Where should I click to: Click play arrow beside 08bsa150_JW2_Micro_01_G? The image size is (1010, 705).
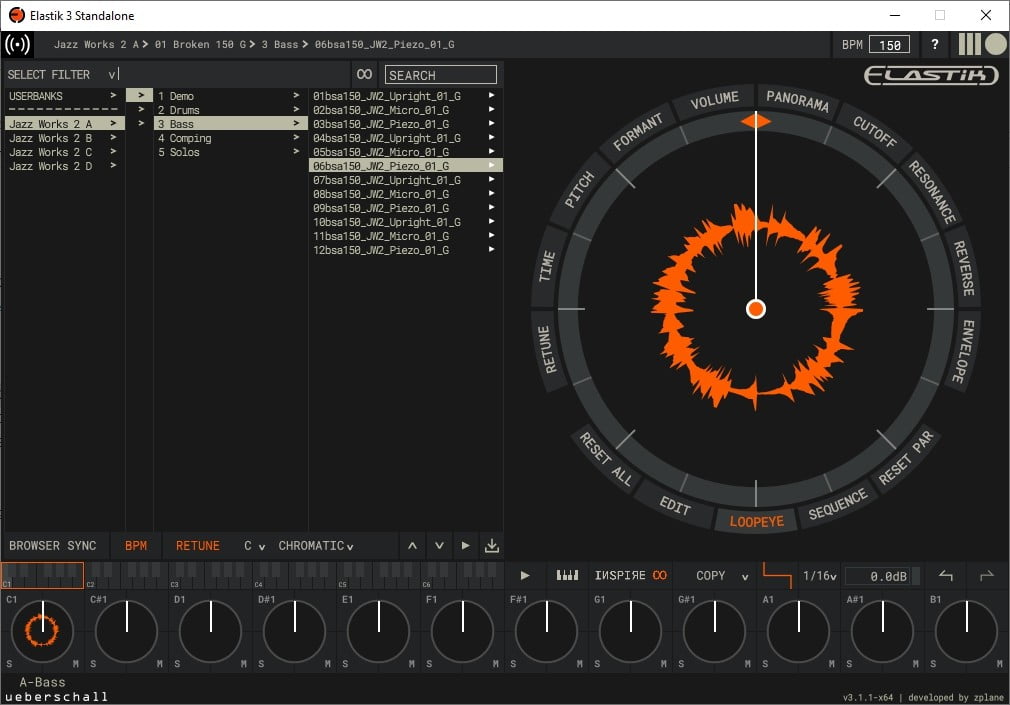tap(491, 193)
